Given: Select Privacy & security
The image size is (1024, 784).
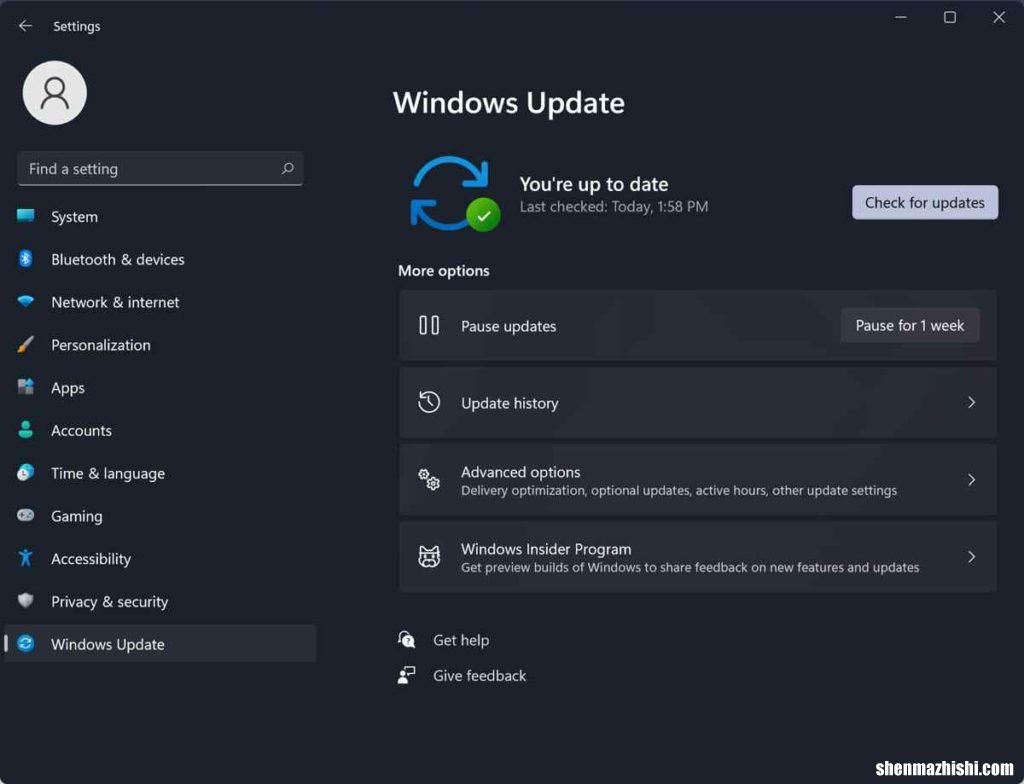Looking at the screenshot, I should coord(160,602).
